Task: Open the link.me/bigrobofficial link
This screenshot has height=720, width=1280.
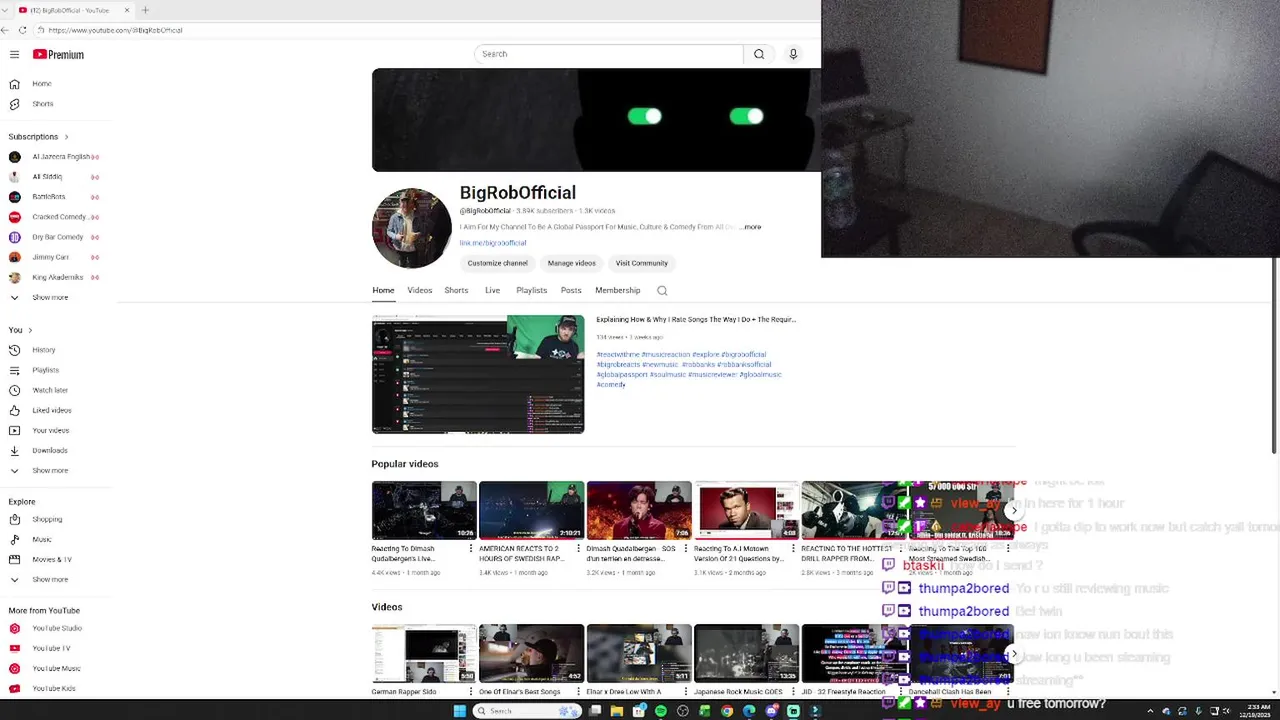Action: pyautogui.click(x=493, y=243)
